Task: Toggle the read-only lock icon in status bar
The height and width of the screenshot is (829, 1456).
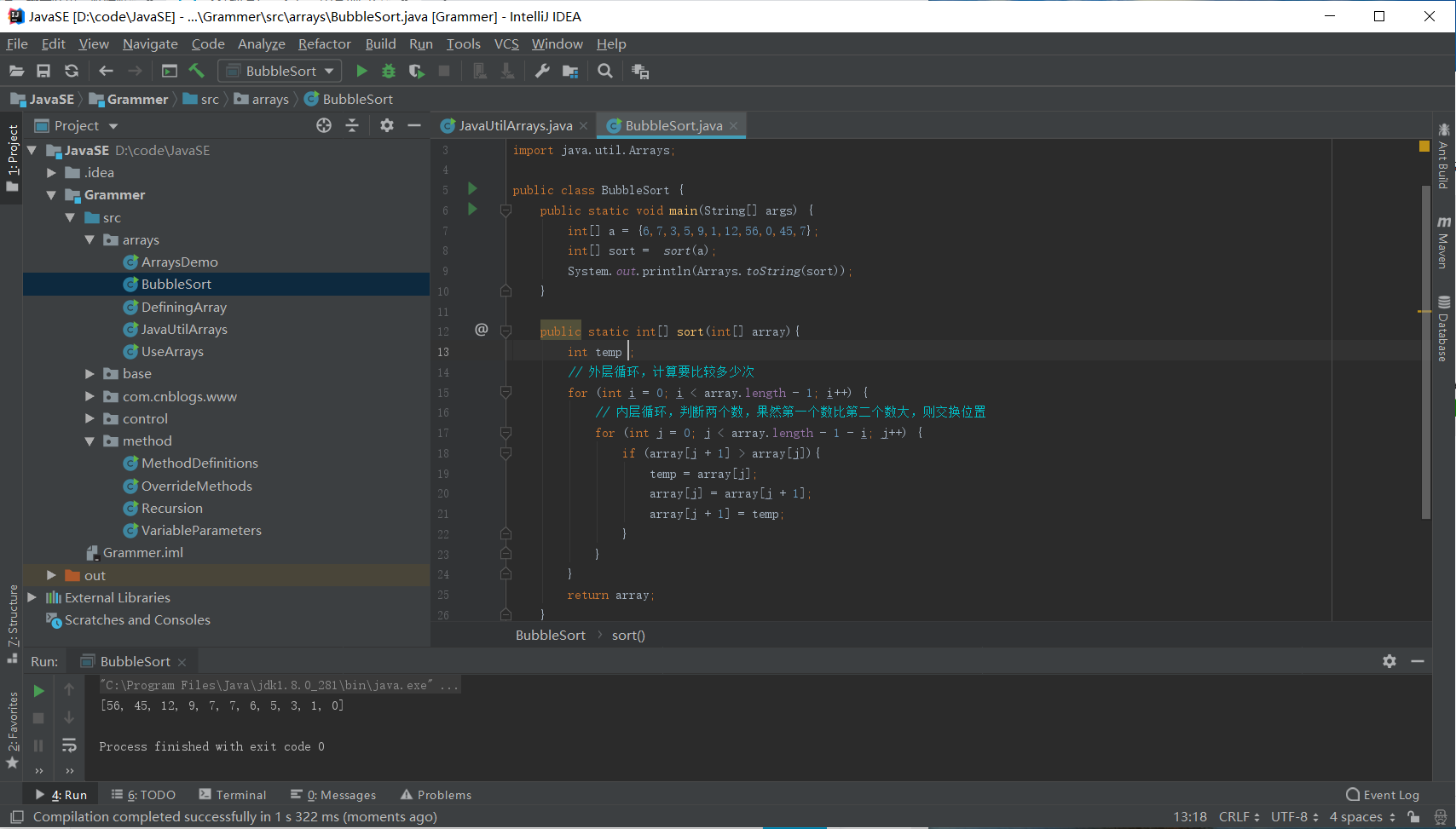Action: click(1413, 817)
